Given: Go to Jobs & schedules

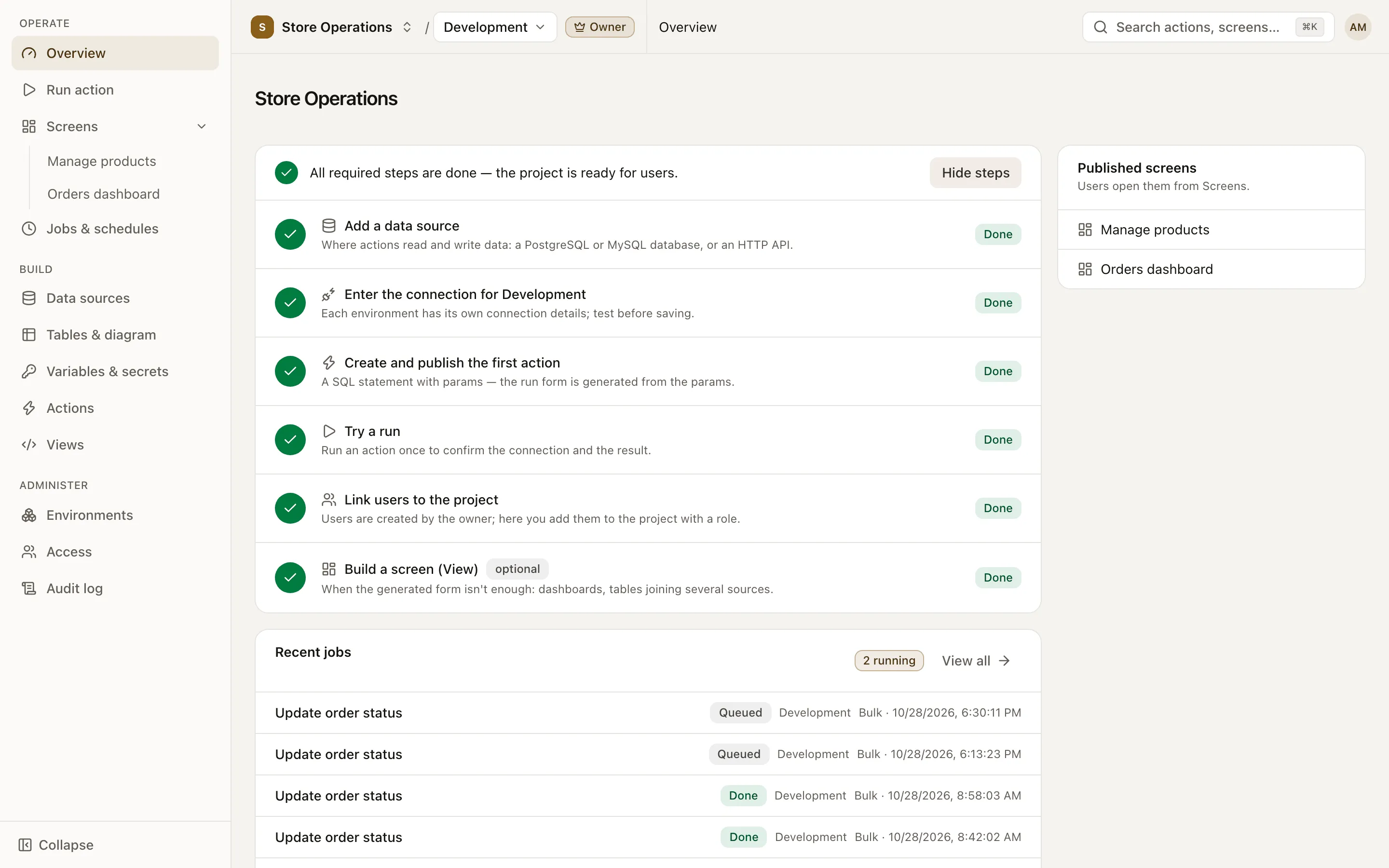Looking at the screenshot, I should tap(115, 229).
